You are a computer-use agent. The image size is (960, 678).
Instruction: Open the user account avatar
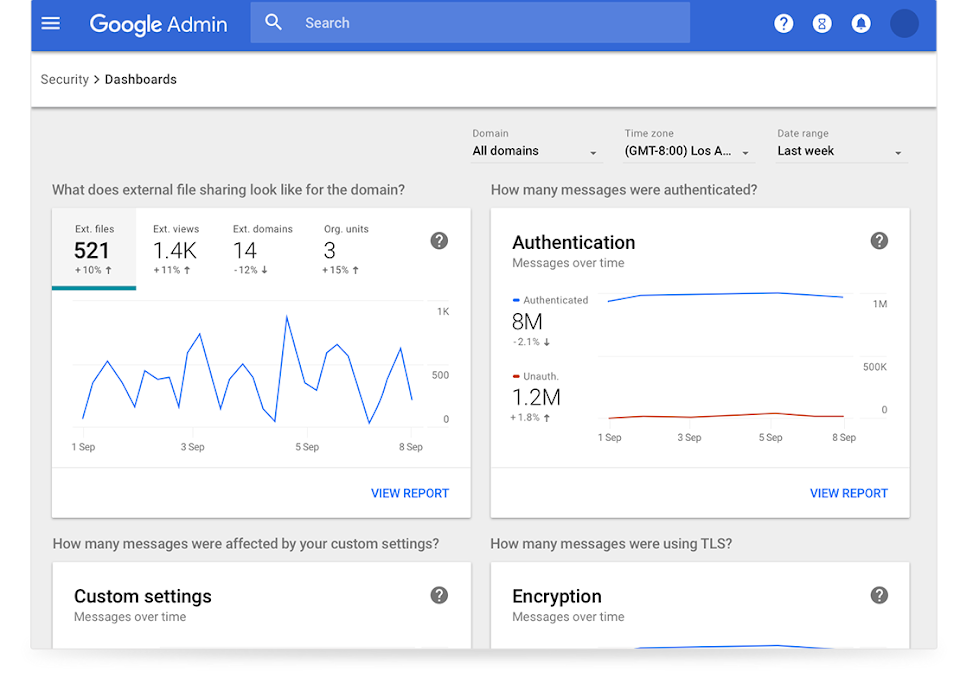pos(904,23)
